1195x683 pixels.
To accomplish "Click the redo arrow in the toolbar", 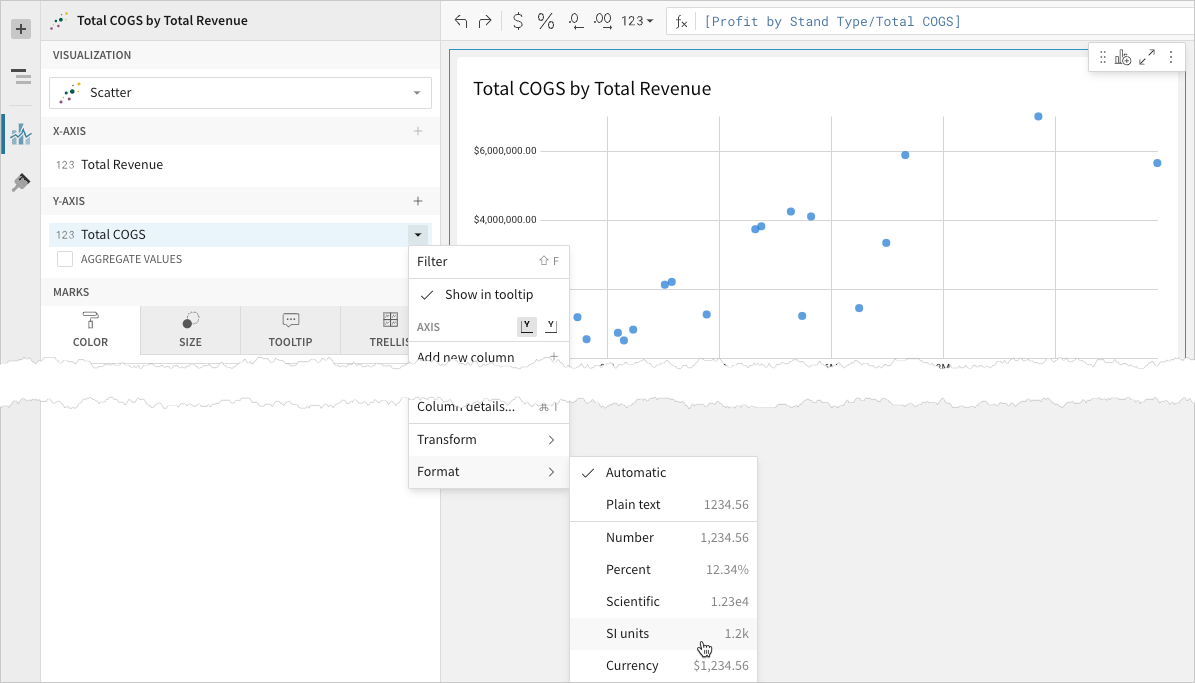I will (x=485, y=21).
